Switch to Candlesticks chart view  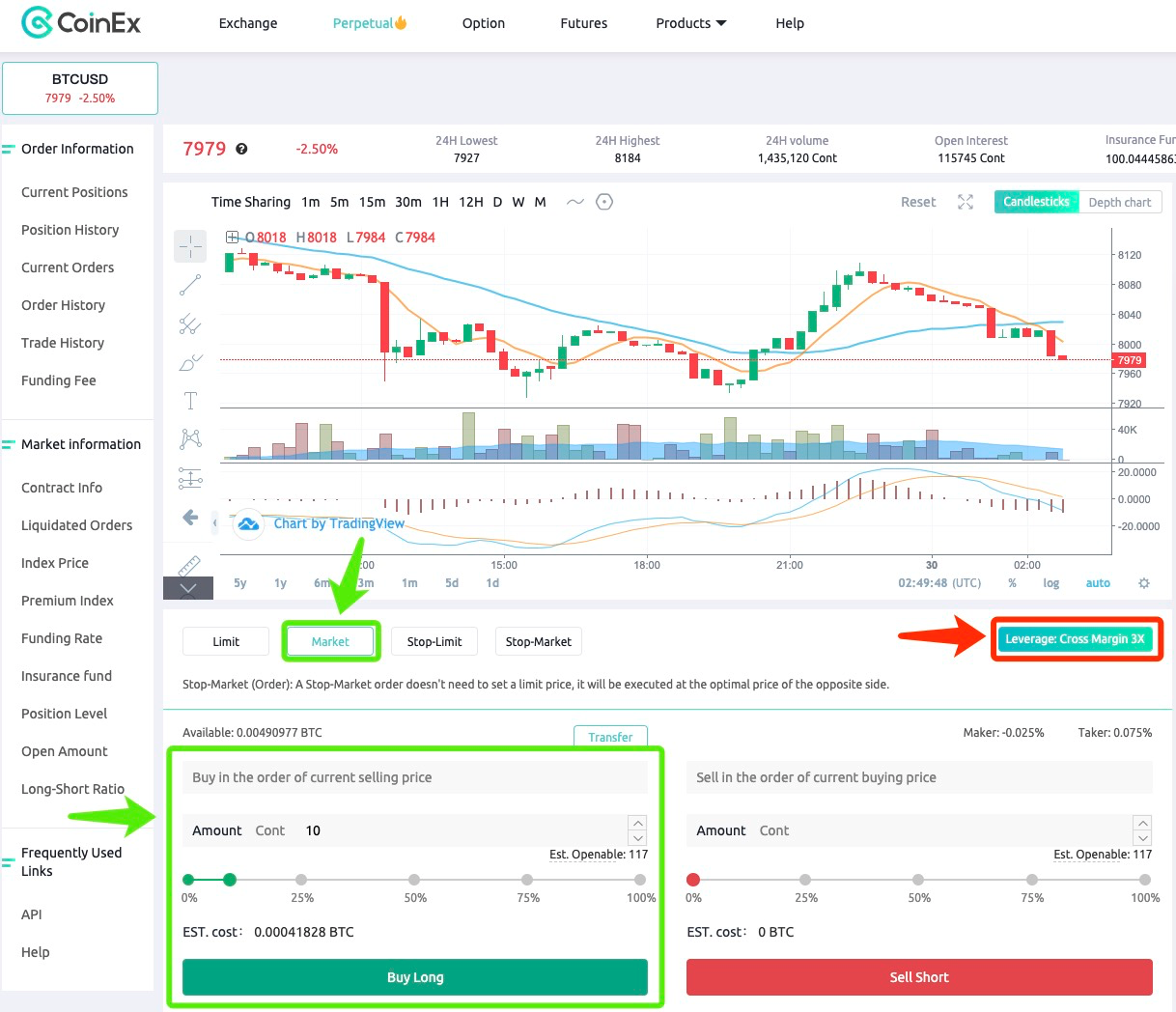click(x=1037, y=202)
